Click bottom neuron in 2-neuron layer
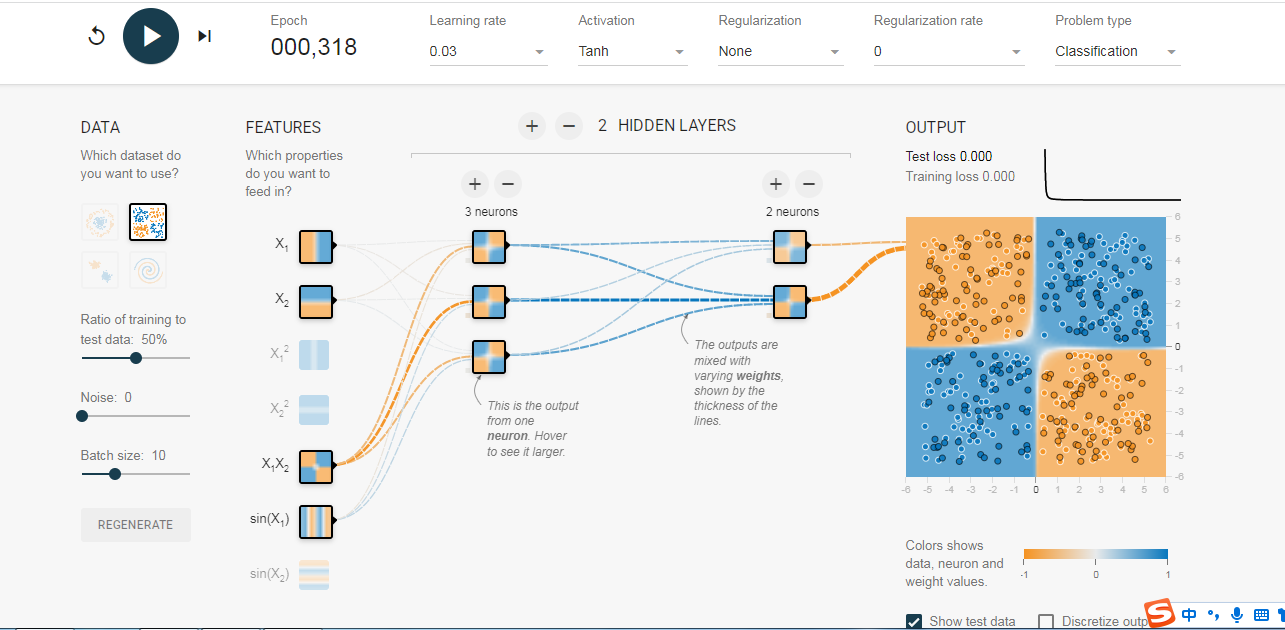Image resolution: width=1285 pixels, height=630 pixels. (x=790, y=301)
